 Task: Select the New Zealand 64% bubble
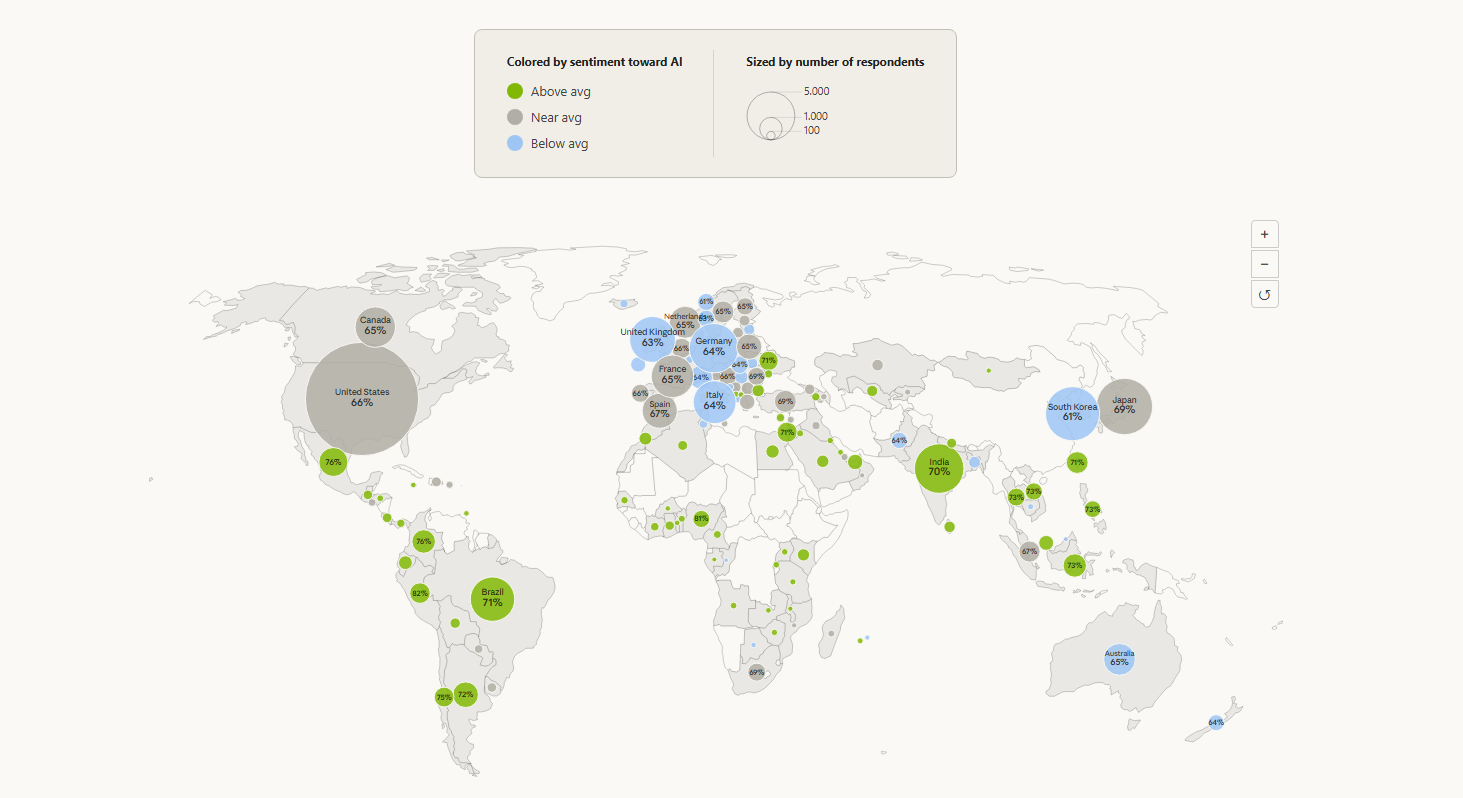pyautogui.click(x=1216, y=722)
